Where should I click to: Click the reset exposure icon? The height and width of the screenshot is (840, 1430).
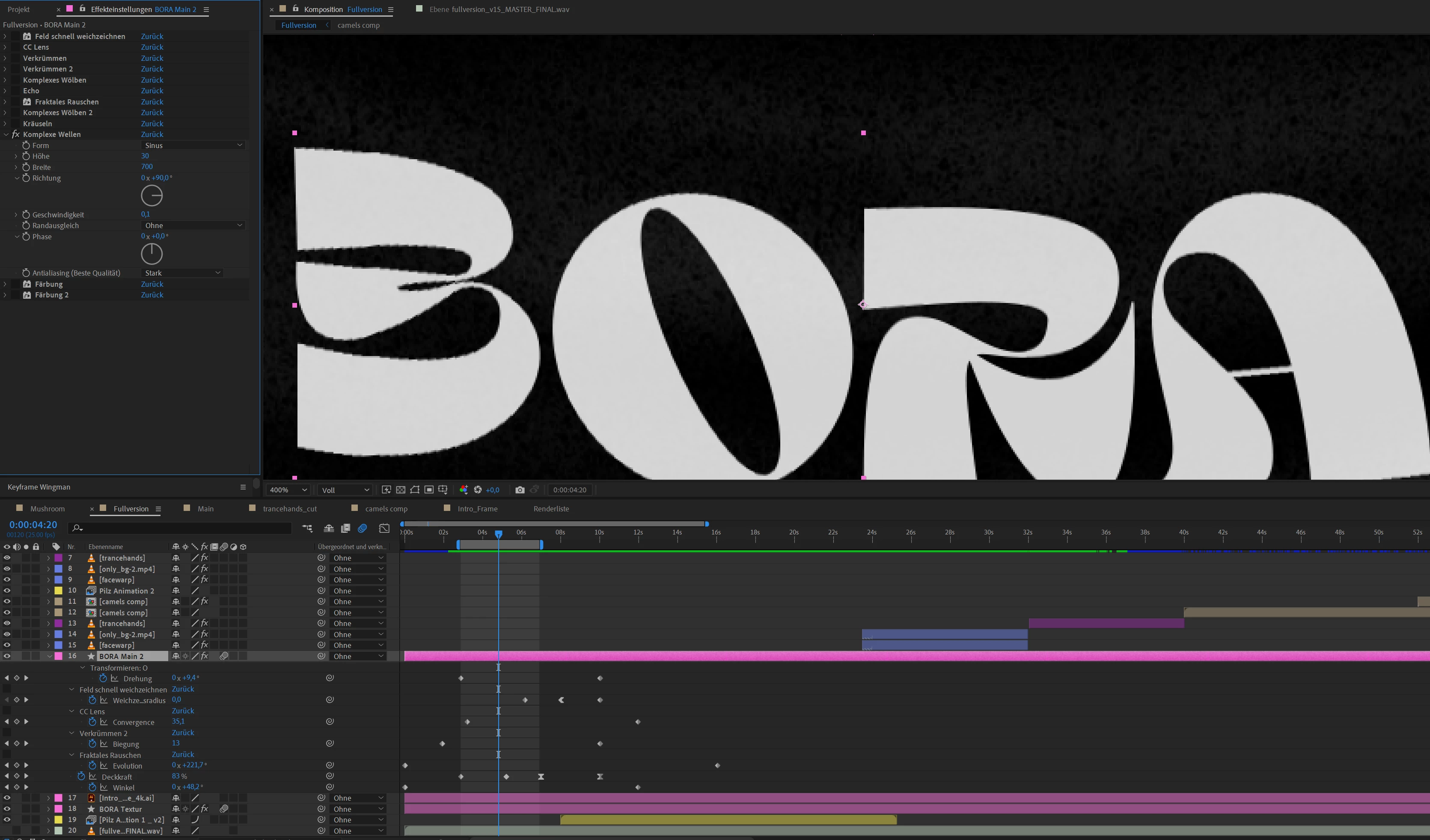[478, 490]
